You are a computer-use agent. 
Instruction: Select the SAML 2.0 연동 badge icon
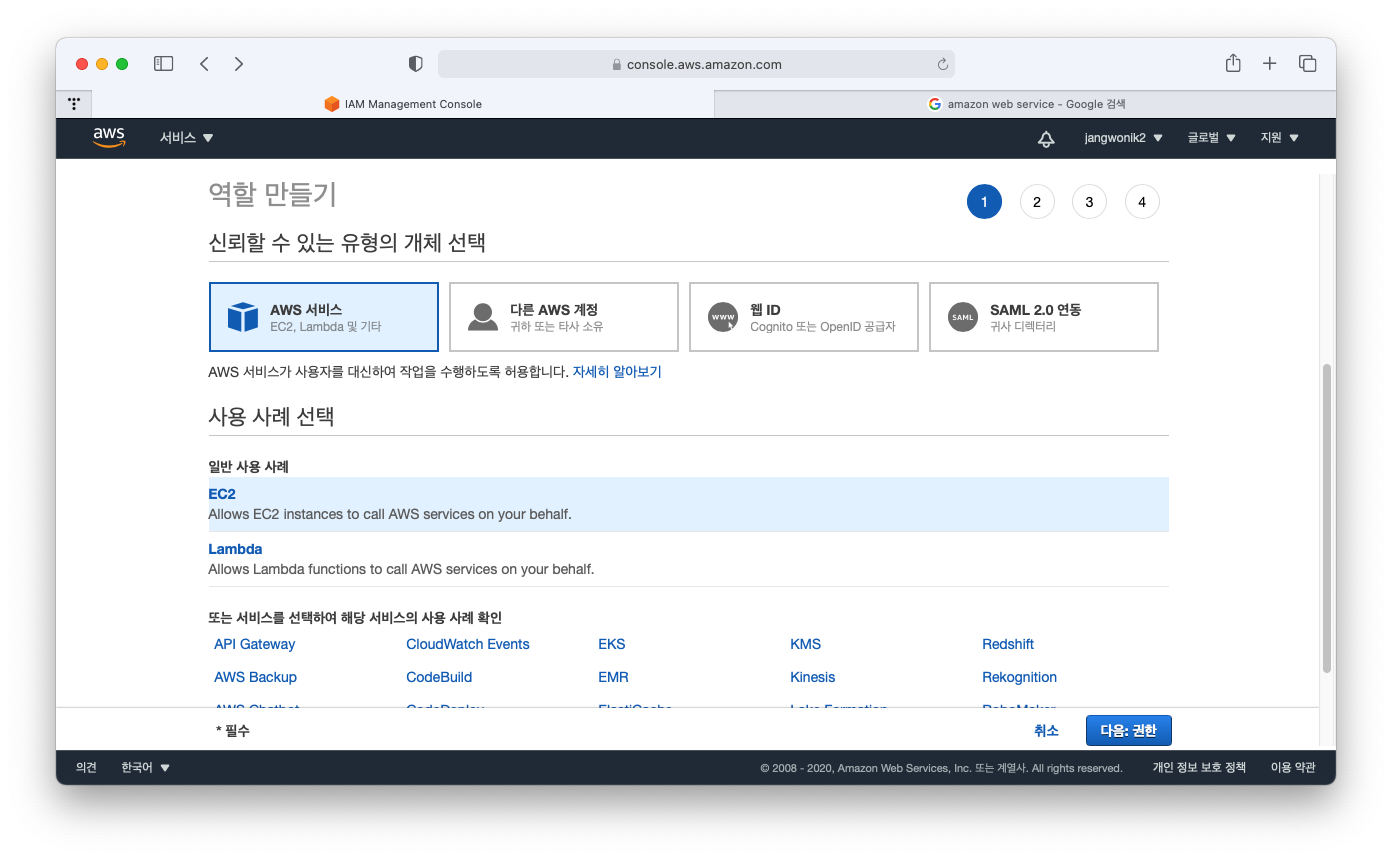click(x=963, y=317)
